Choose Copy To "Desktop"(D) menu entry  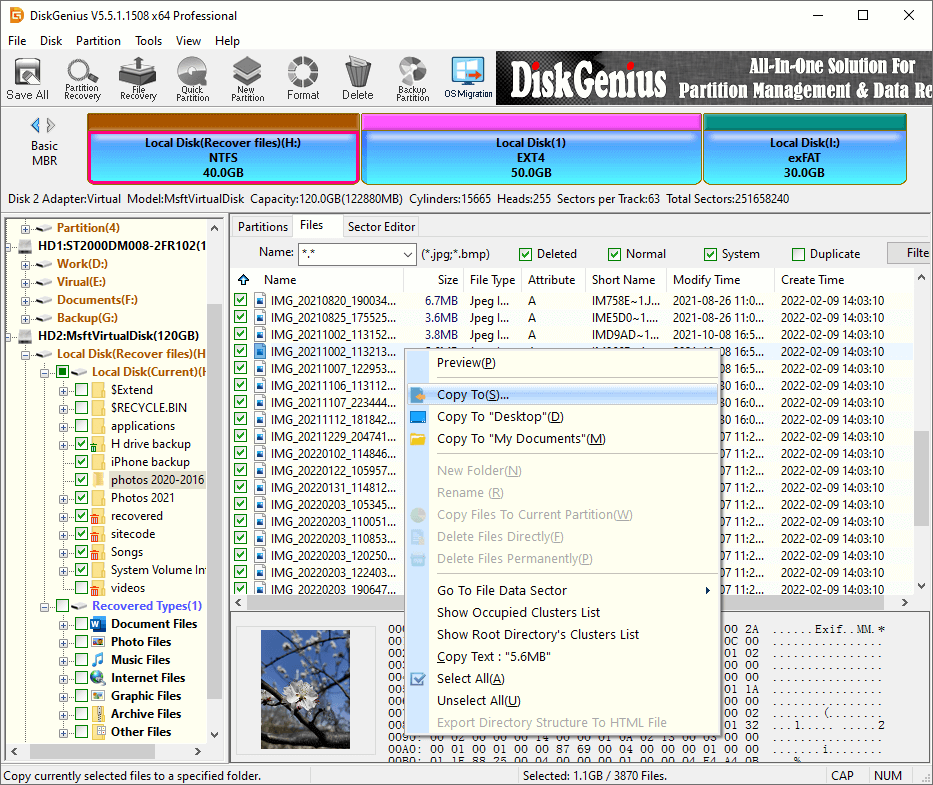(x=563, y=417)
